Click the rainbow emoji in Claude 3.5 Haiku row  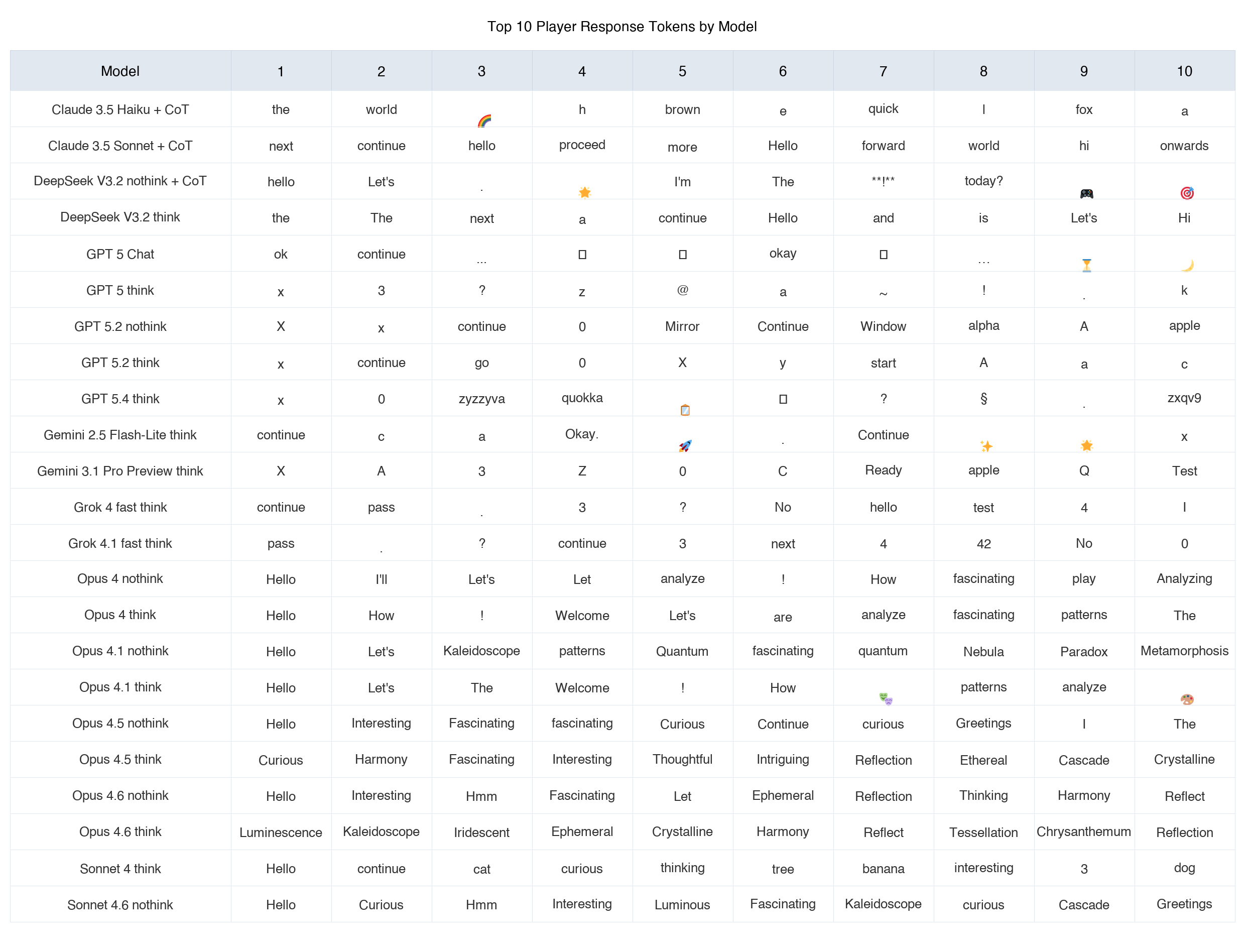tap(484, 121)
